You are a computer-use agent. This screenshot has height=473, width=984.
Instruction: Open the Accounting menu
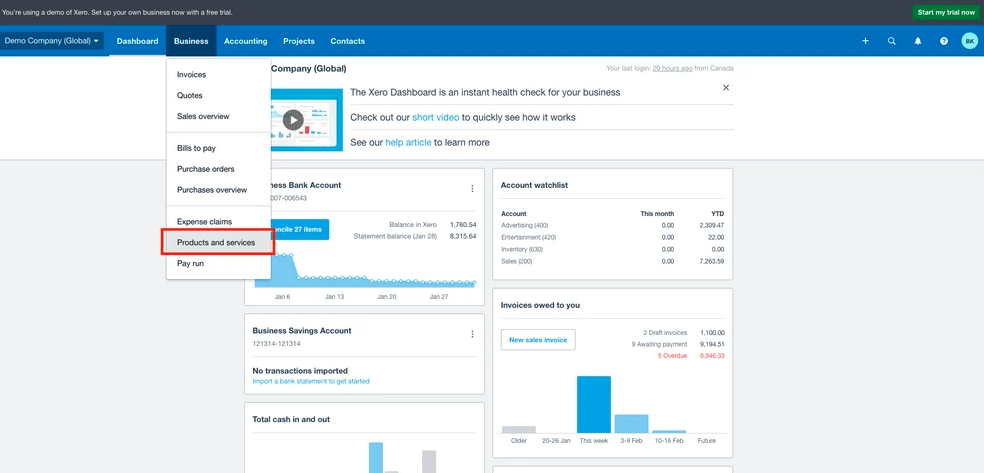coord(245,41)
